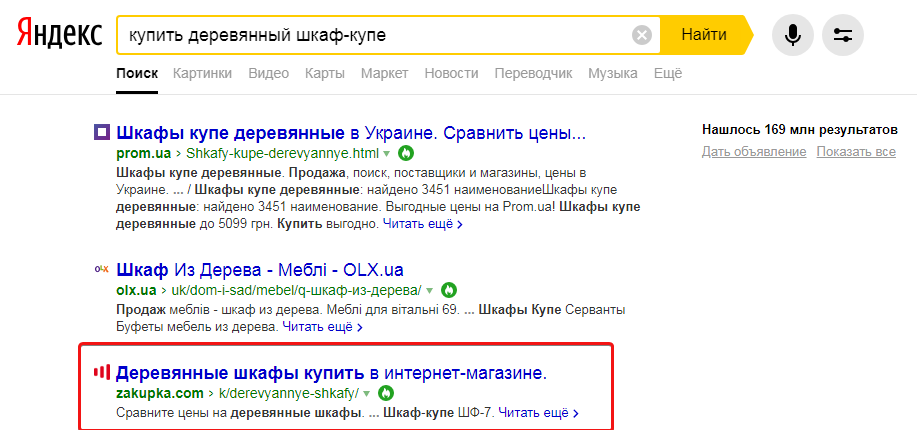Click the k/derevyannye-shkafy/ path link
The height and width of the screenshot is (430, 917).
288,393
